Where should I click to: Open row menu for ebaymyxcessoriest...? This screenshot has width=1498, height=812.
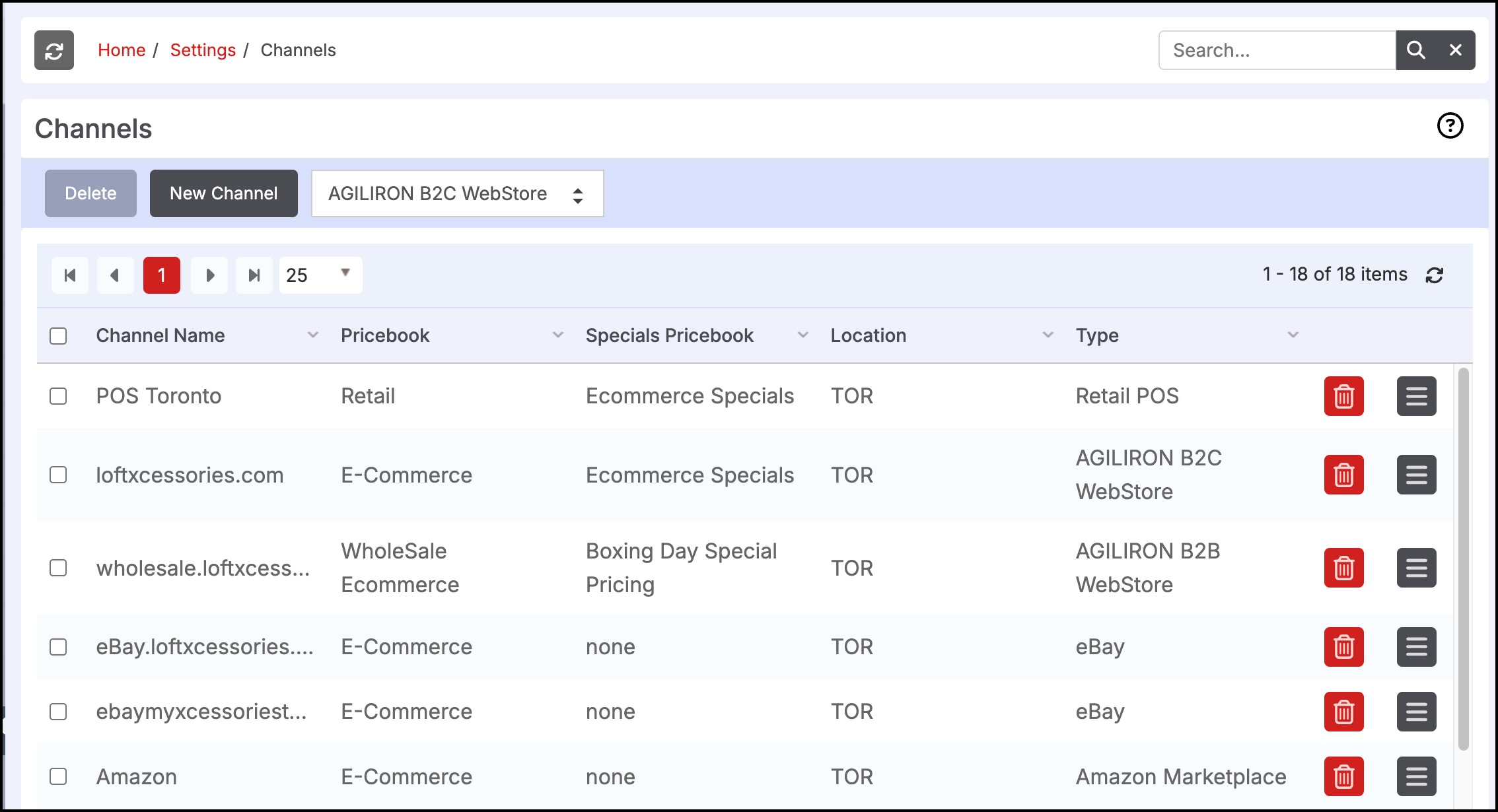click(1417, 712)
